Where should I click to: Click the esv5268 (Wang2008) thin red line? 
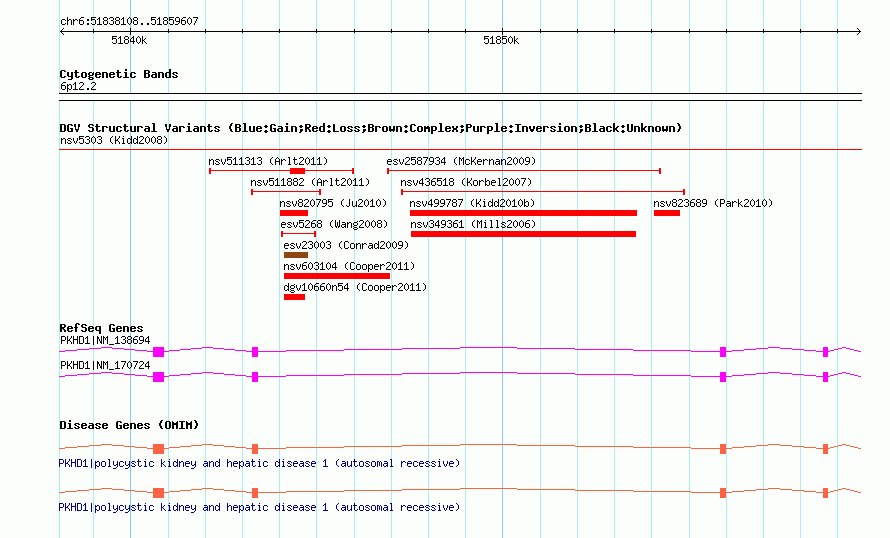point(299,234)
